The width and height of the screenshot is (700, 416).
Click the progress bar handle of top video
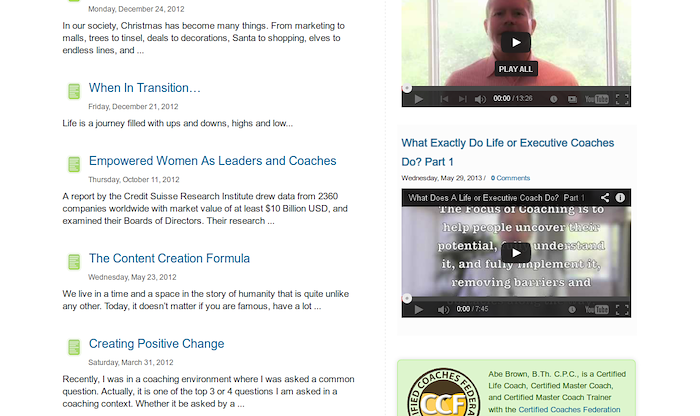click(x=407, y=88)
